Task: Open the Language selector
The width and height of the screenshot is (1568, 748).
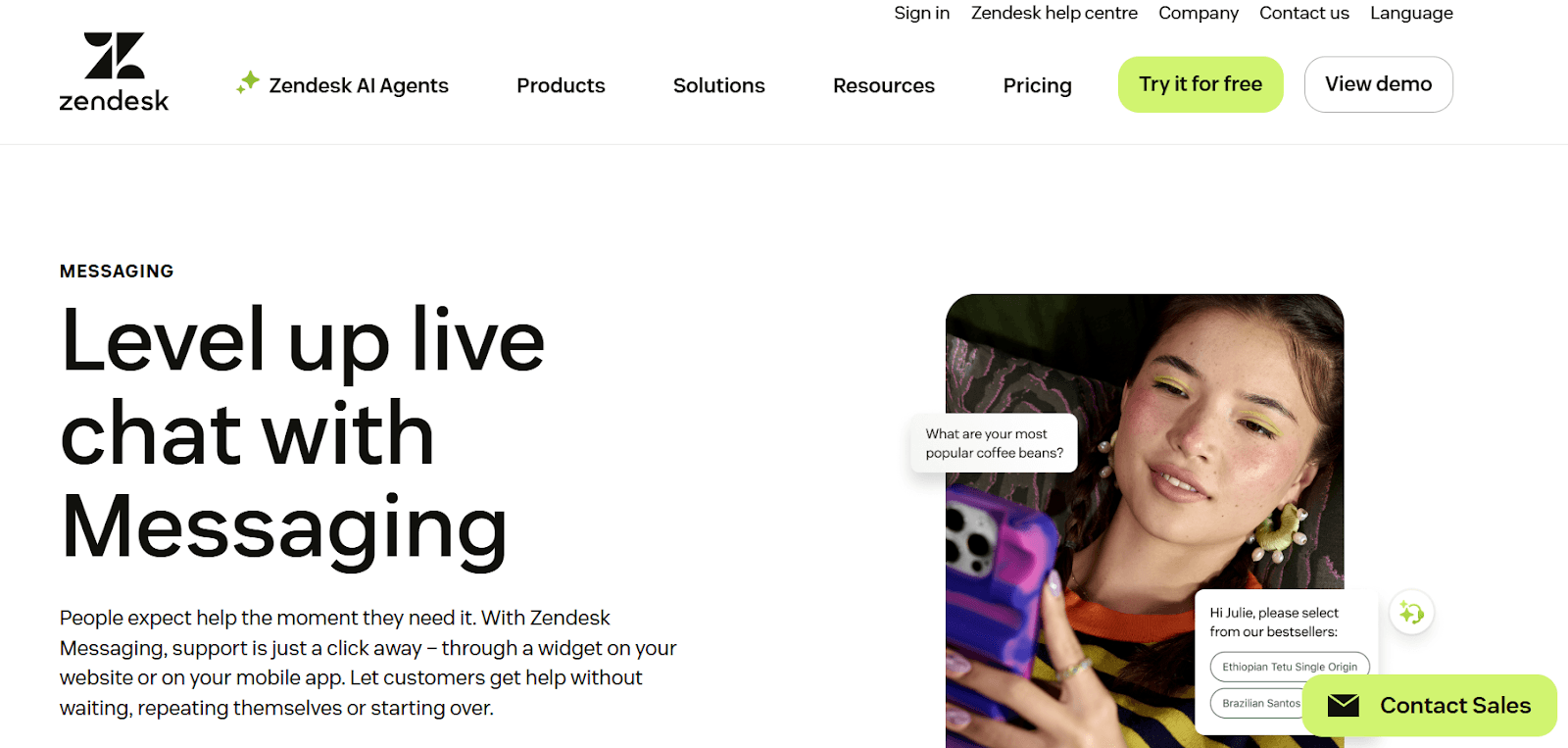Action: 1411,13
